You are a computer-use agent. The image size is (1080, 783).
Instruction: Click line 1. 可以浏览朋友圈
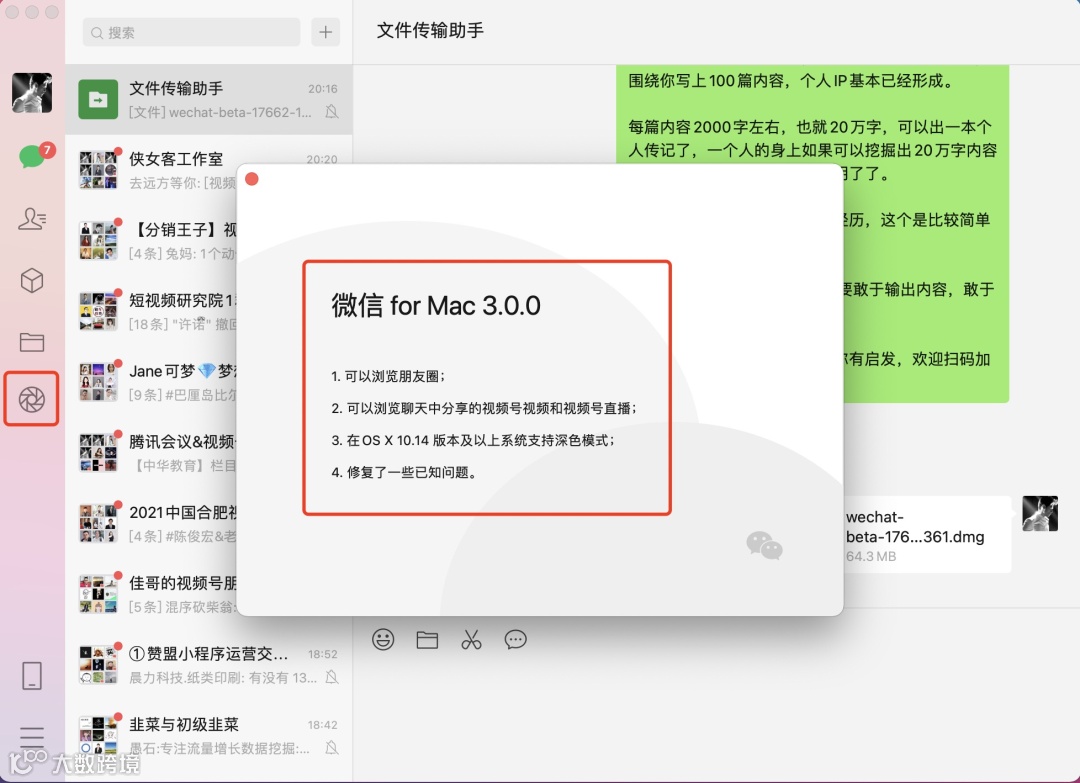pos(388,376)
